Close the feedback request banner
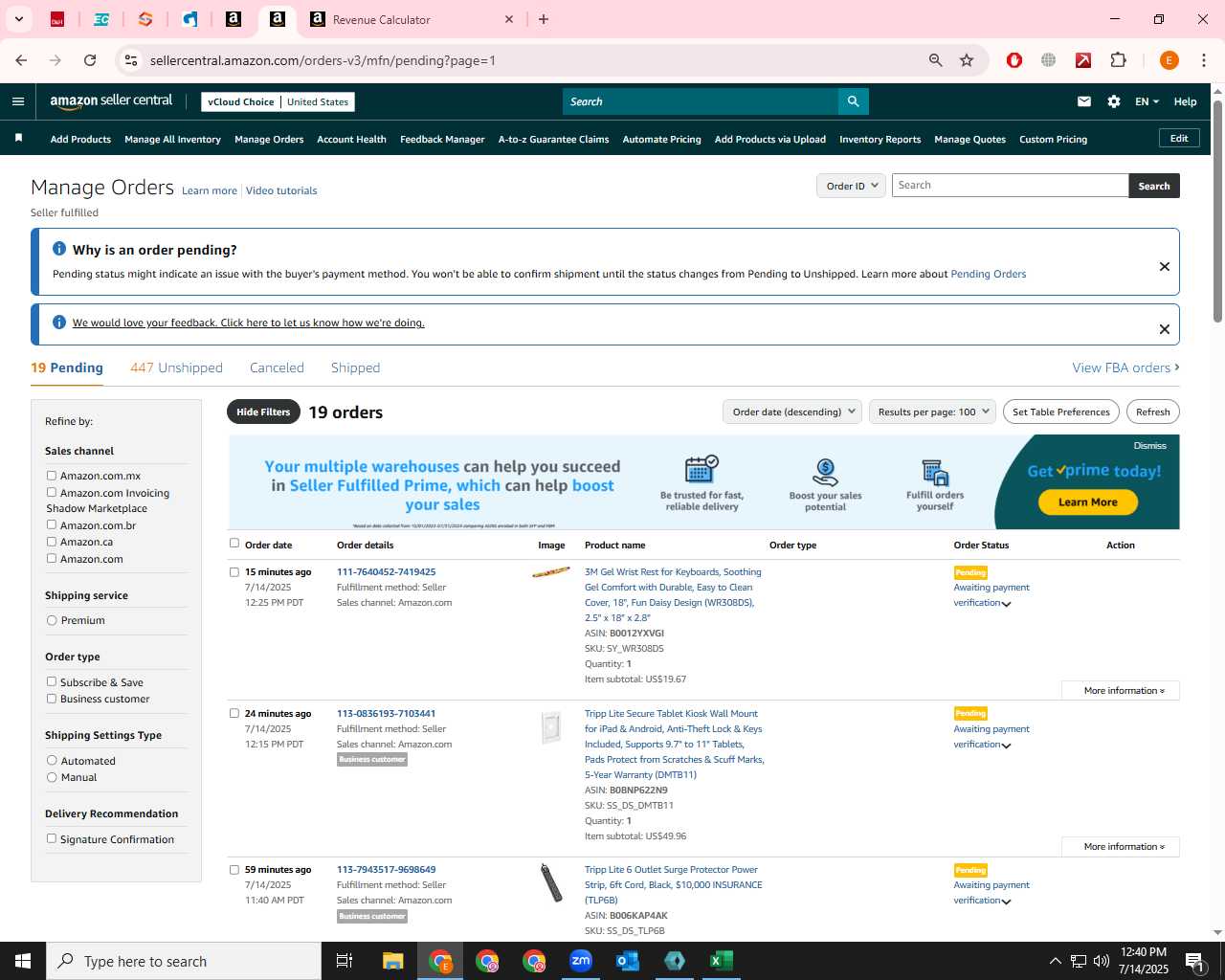This screenshot has height=980, width=1225. click(x=1165, y=329)
